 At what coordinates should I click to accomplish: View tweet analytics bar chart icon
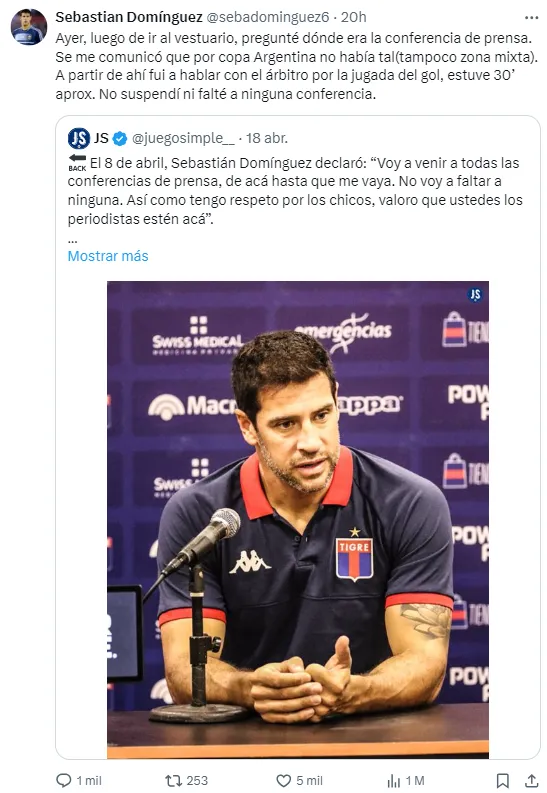pos(393,780)
